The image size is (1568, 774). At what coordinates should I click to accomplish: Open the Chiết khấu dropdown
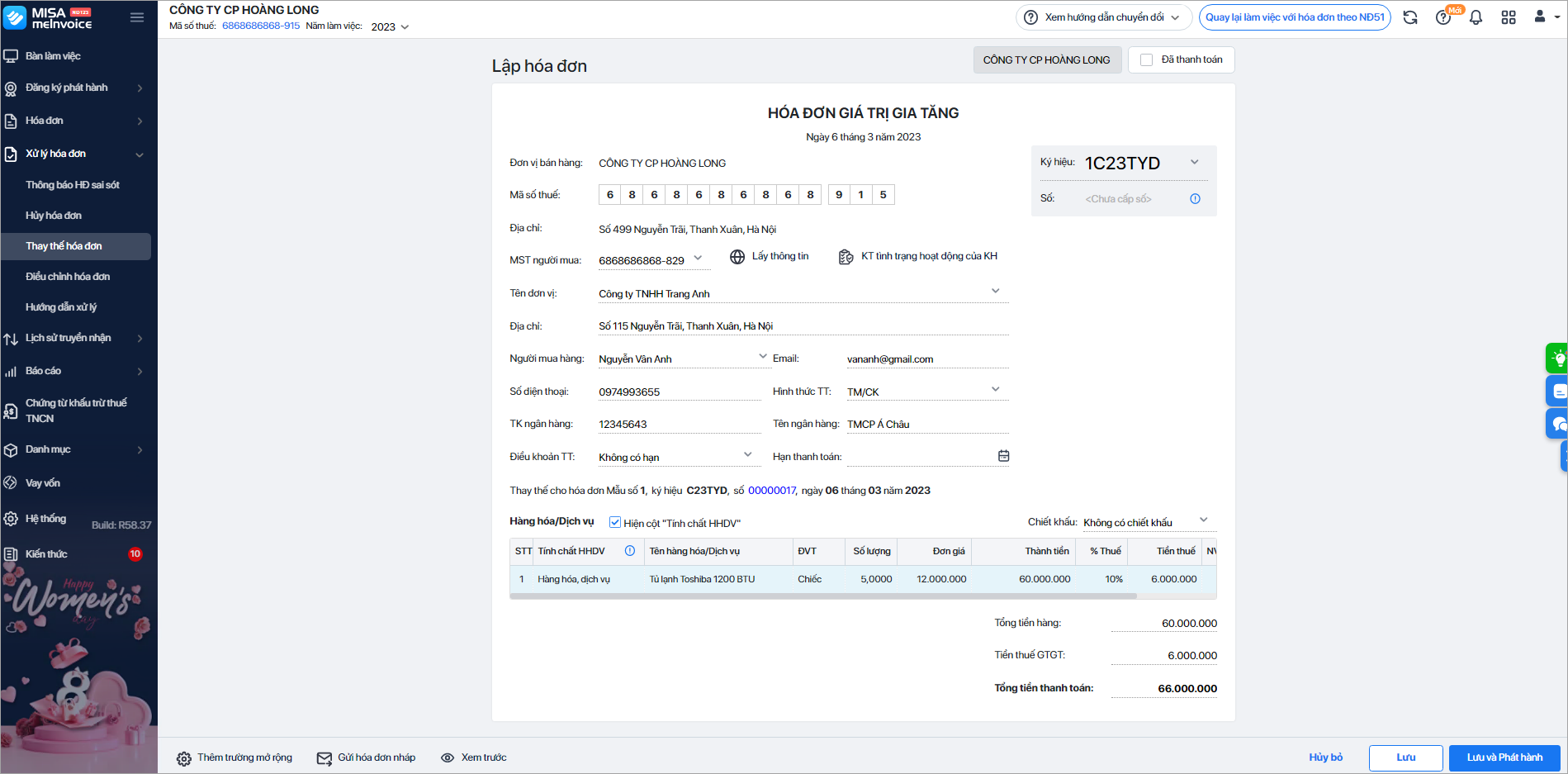pos(1204,520)
